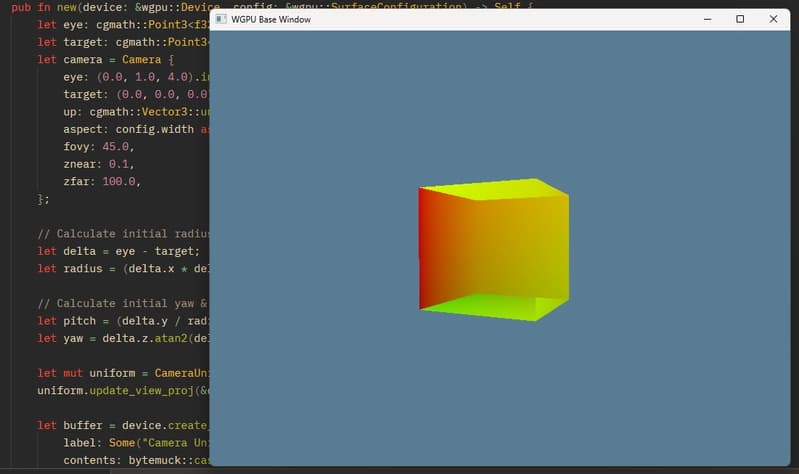The image size is (799, 474).
Task: Click the 'uniform.update_view_proj' code line
Action: coord(123,390)
